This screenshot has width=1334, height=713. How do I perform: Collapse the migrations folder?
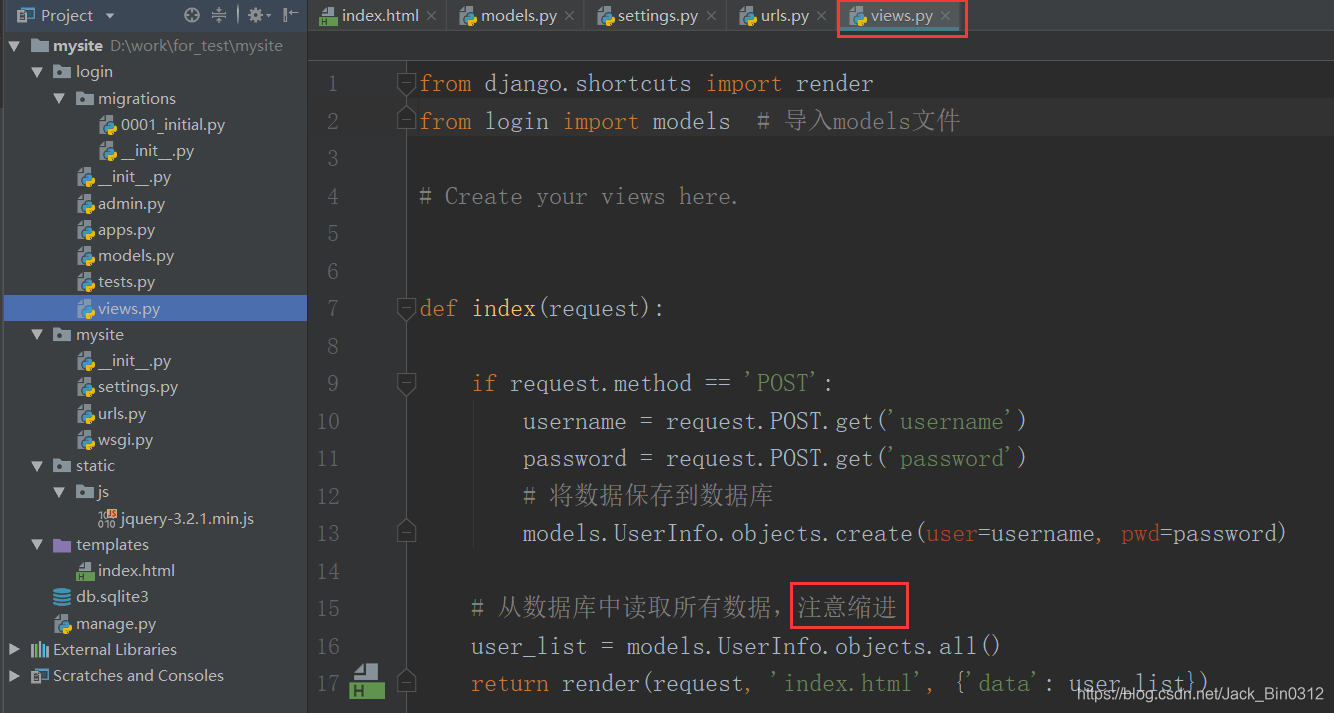(x=59, y=98)
